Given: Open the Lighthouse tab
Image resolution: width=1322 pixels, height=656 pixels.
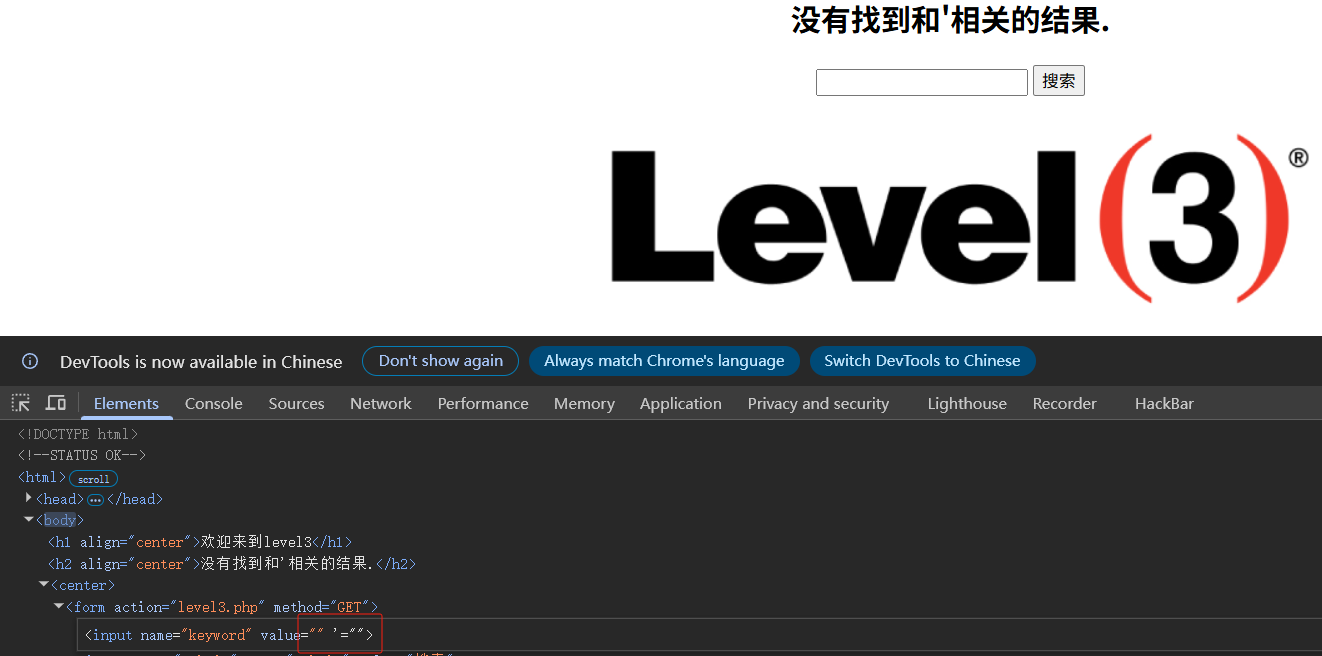Looking at the screenshot, I should coord(967,403).
